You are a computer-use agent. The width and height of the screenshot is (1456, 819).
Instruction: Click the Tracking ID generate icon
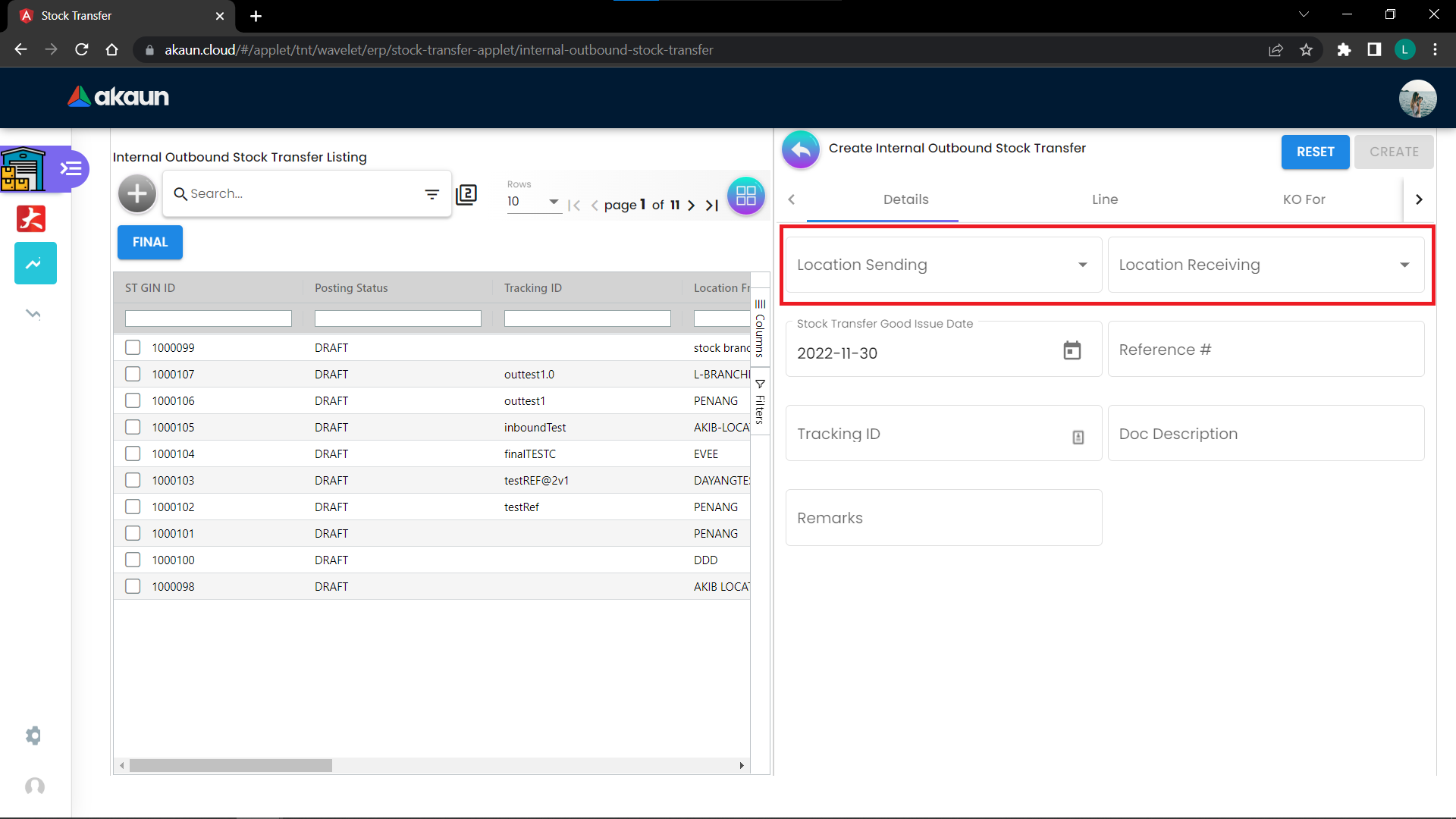coord(1078,437)
